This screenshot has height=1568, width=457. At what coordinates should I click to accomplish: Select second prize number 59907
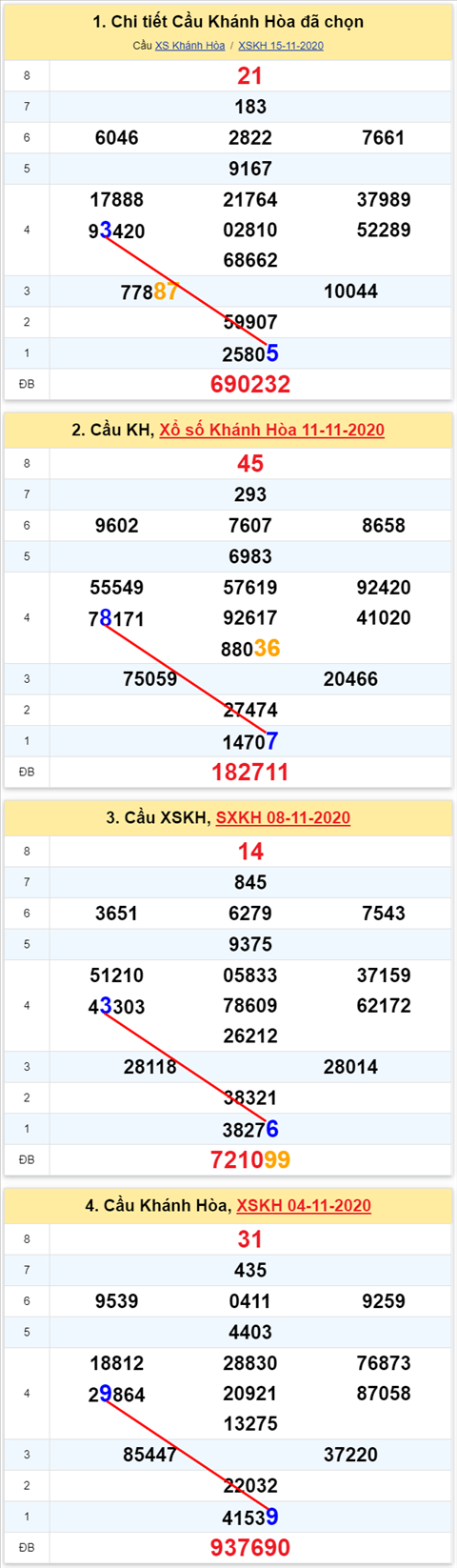(x=250, y=322)
